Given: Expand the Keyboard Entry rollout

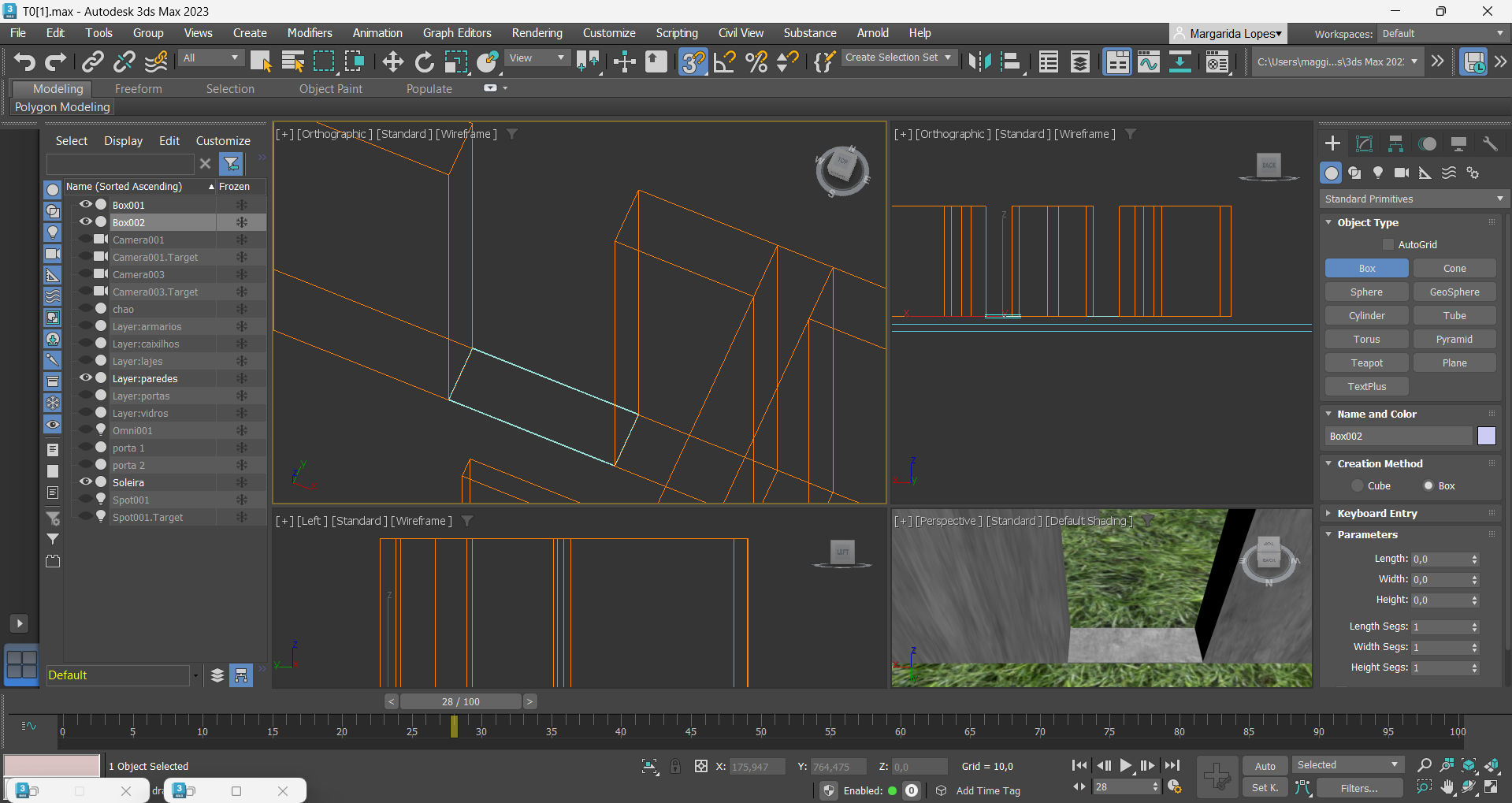Looking at the screenshot, I should coord(1376,514).
